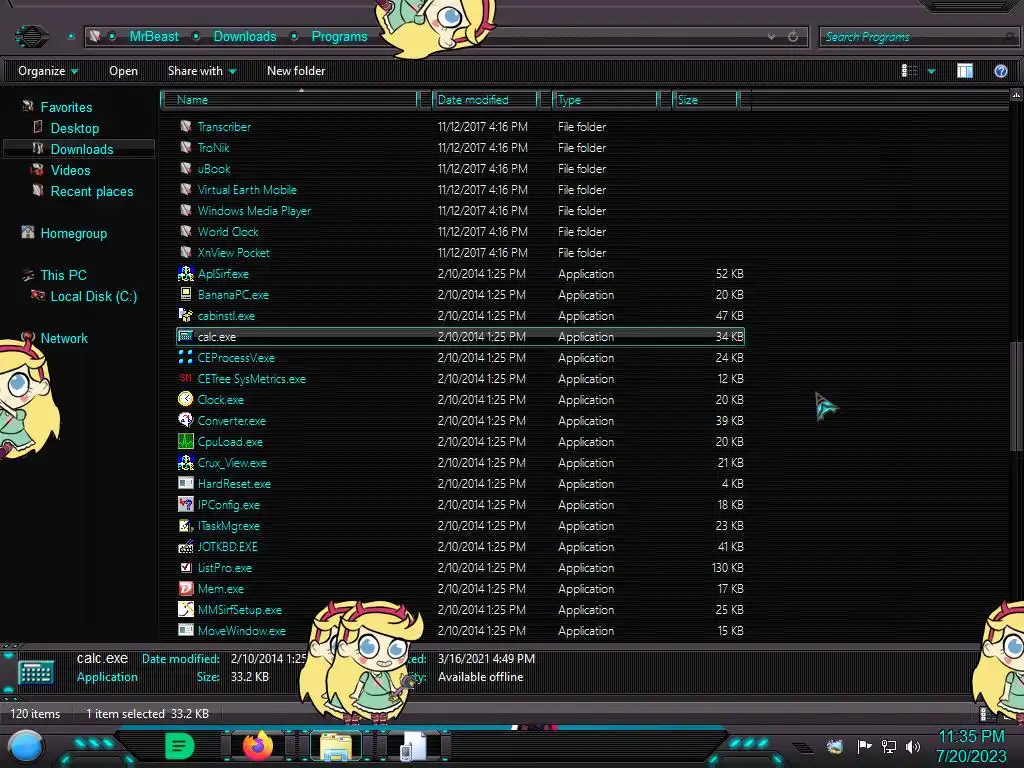Open the network tray icon
Viewport: 1024px width, 768px height.
pos(888,746)
